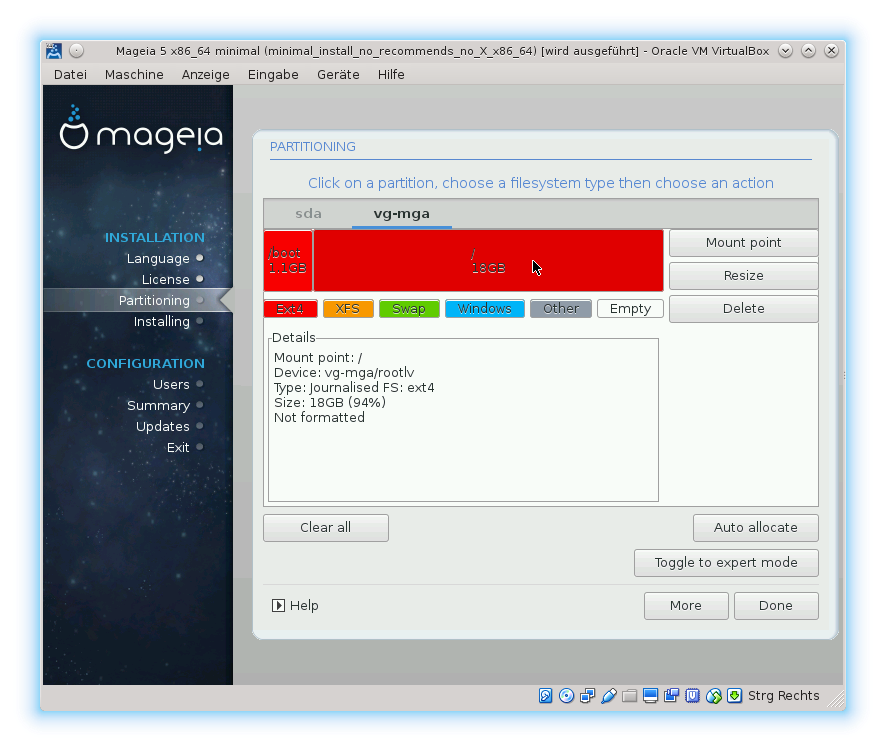Click the 'Strg Rechts' host key label
886x751 pixels.
784,696
